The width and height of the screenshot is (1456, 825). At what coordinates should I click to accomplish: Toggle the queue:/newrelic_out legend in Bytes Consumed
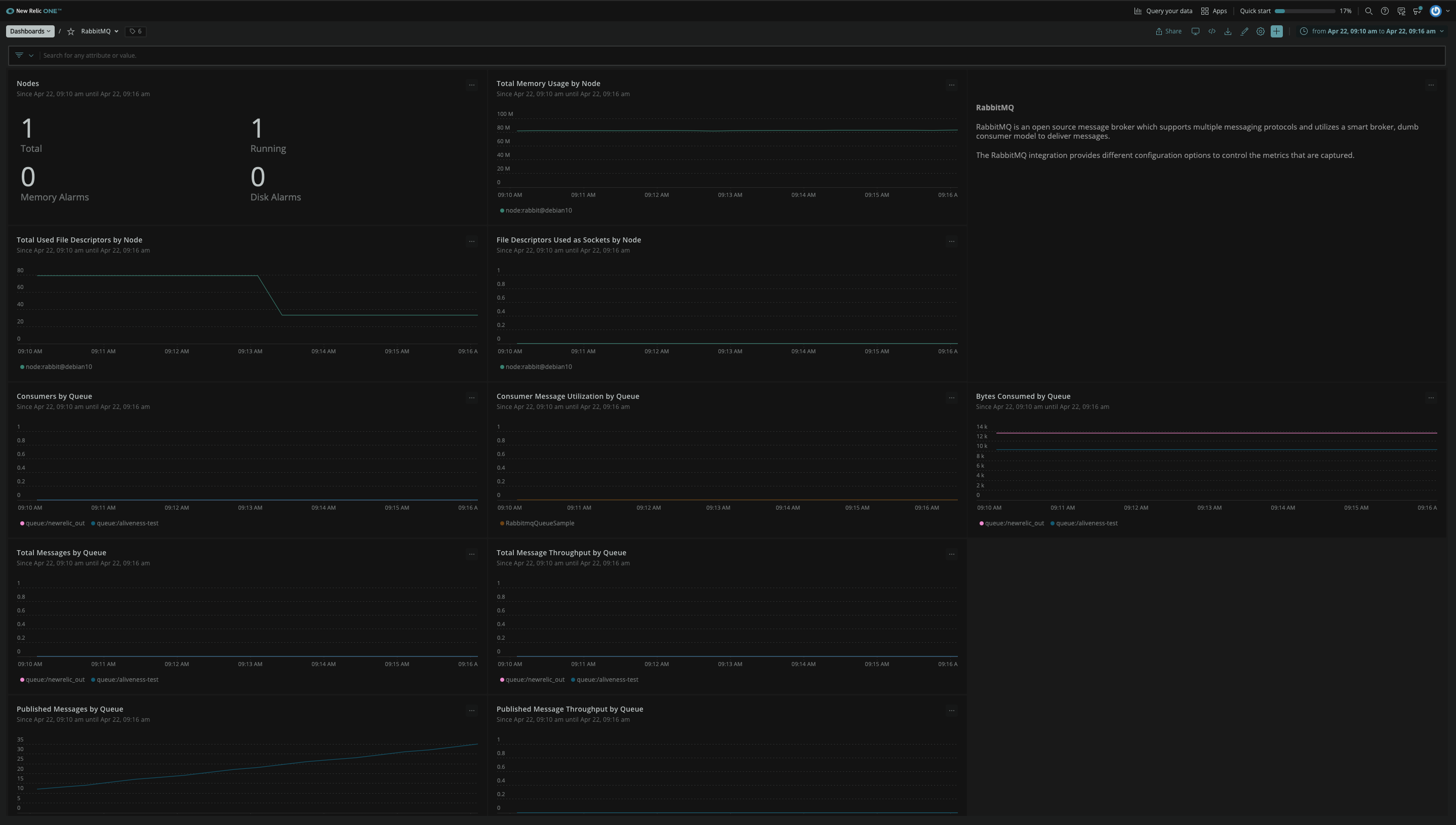click(1014, 523)
